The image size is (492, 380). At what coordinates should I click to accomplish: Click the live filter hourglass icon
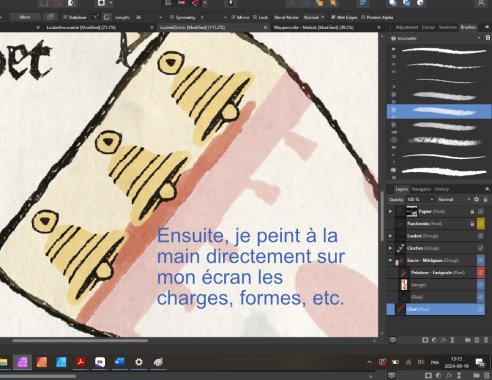click(x=452, y=340)
